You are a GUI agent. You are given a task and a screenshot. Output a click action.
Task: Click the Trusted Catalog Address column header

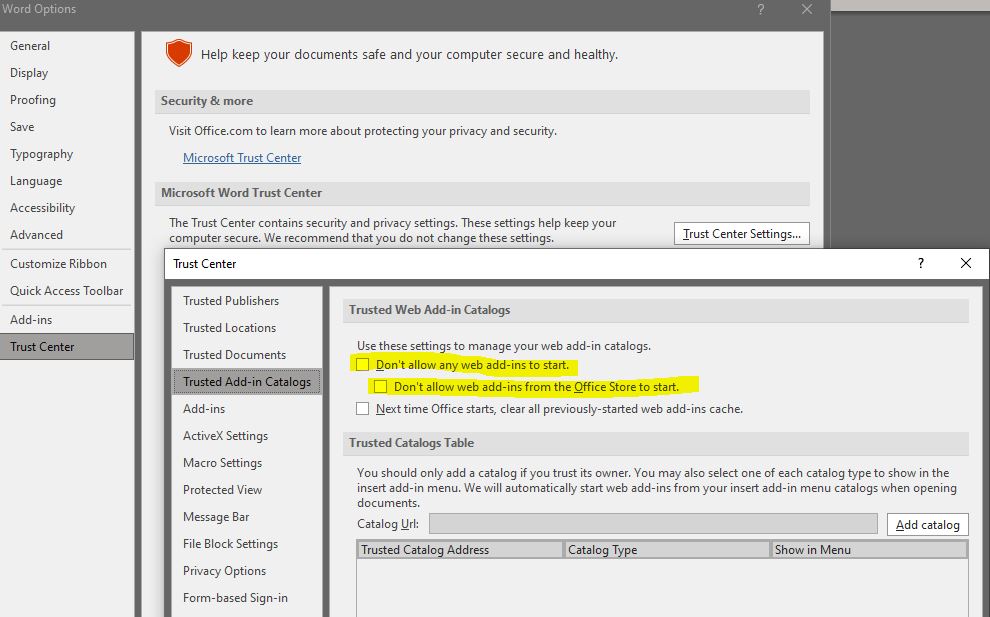(x=459, y=549)
